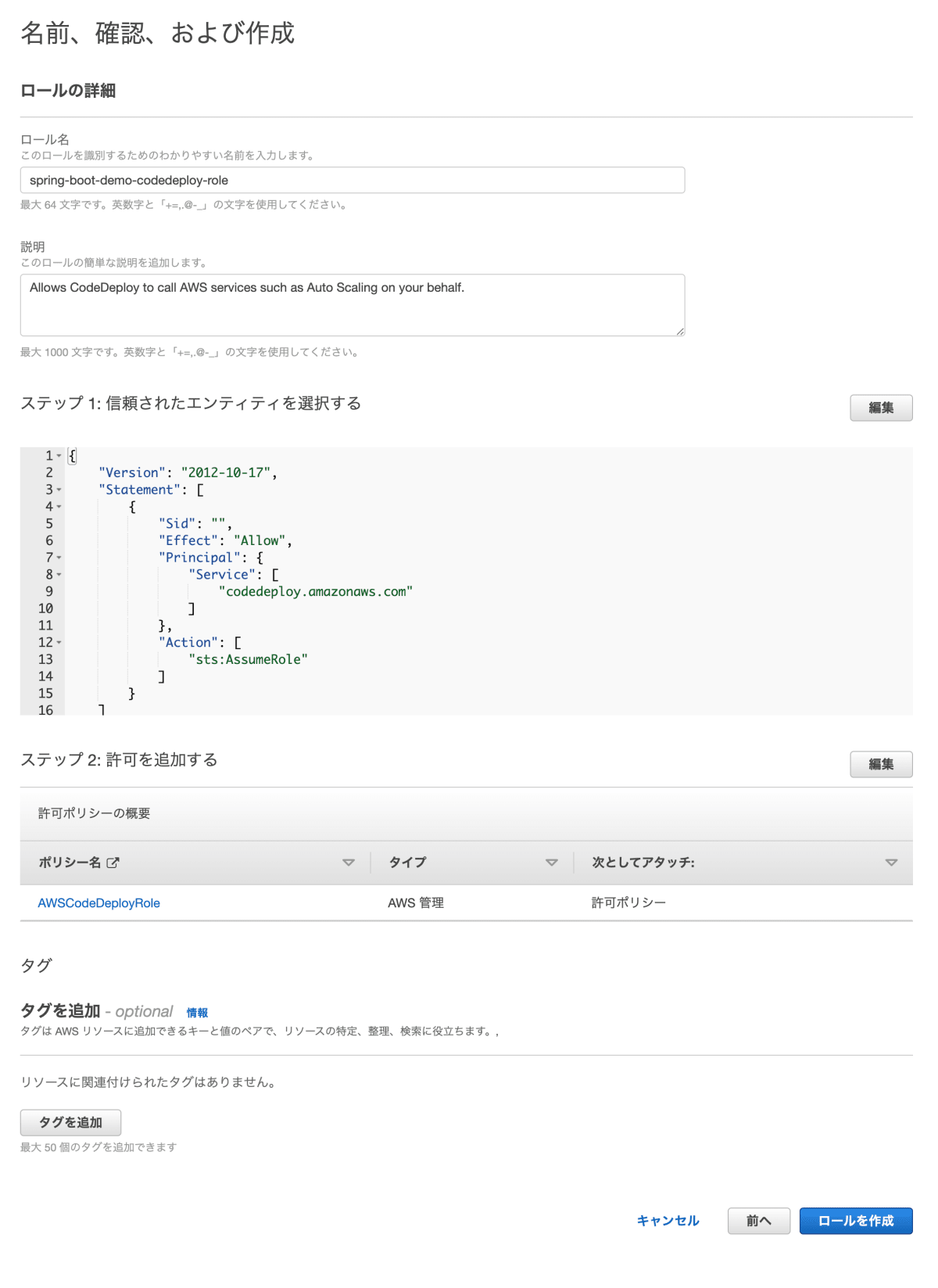938x1288 pixels.
Task: Collapse JSON fold arrow on line 1
Action: point(59,456)
